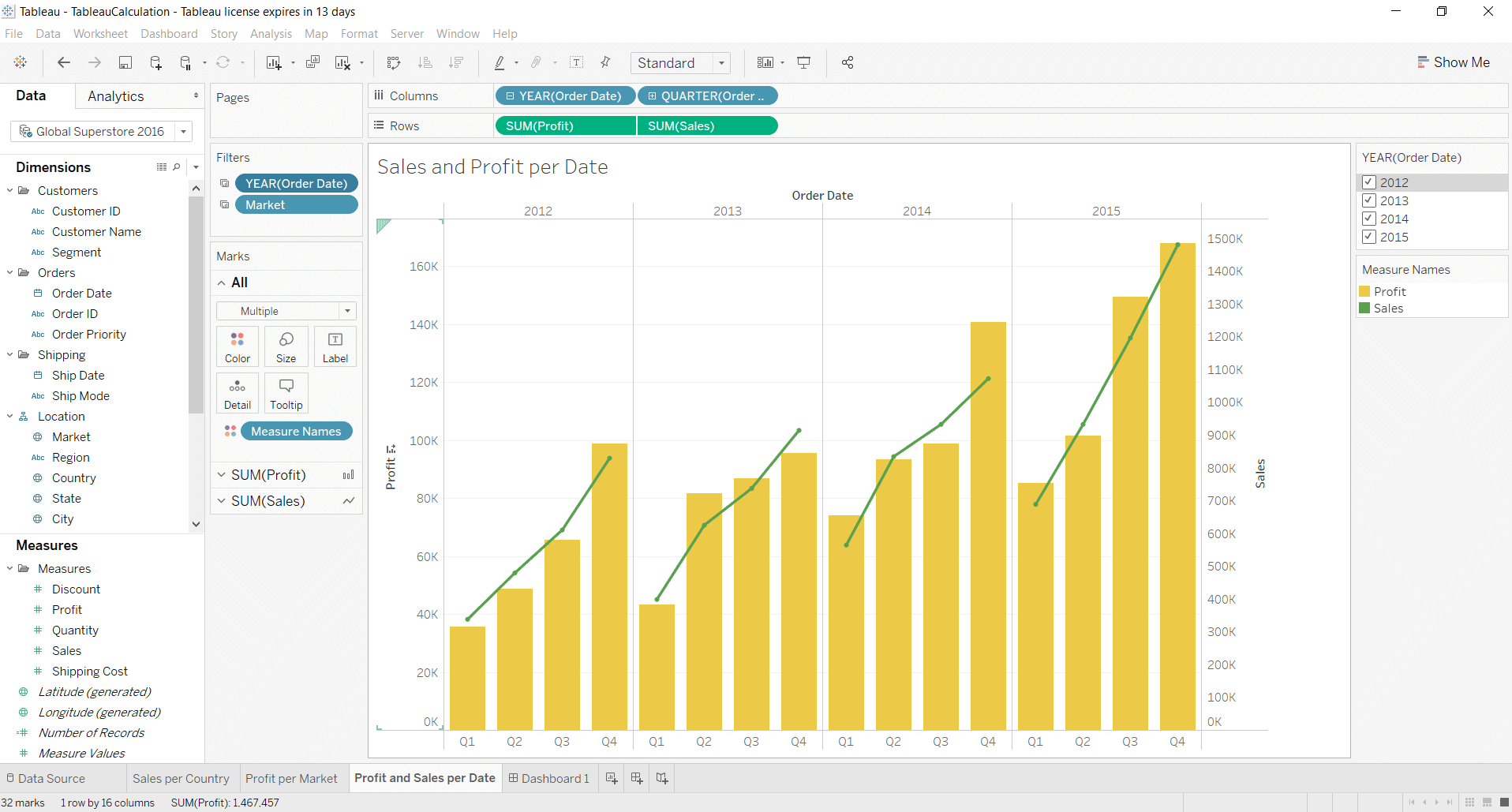Click the yellow Profit legend swatch
1512x812 pixels.
[x=1364, y=291]
